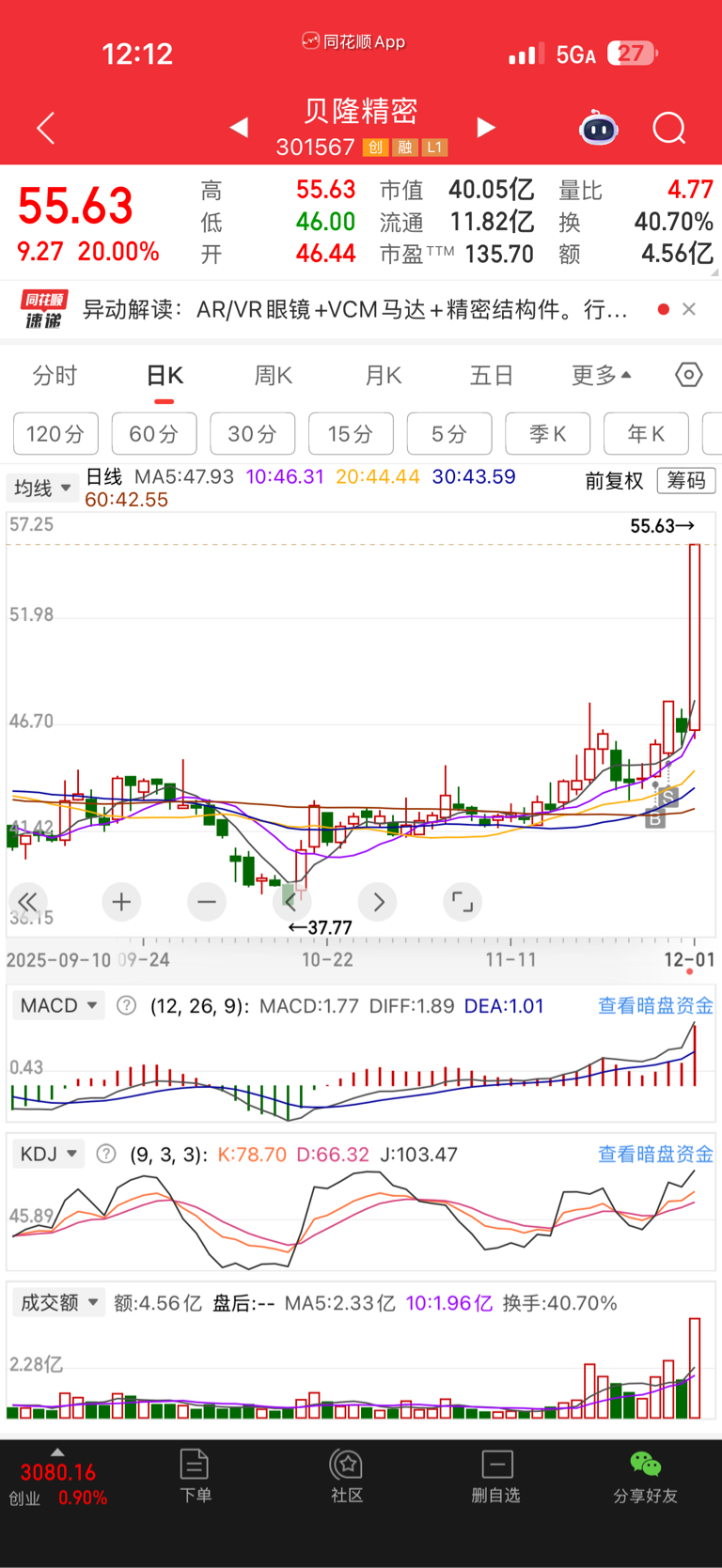Screen dimensions: 722x1568
Task: Zoom in chart with plus button
Action: click(x=121, y=903)
